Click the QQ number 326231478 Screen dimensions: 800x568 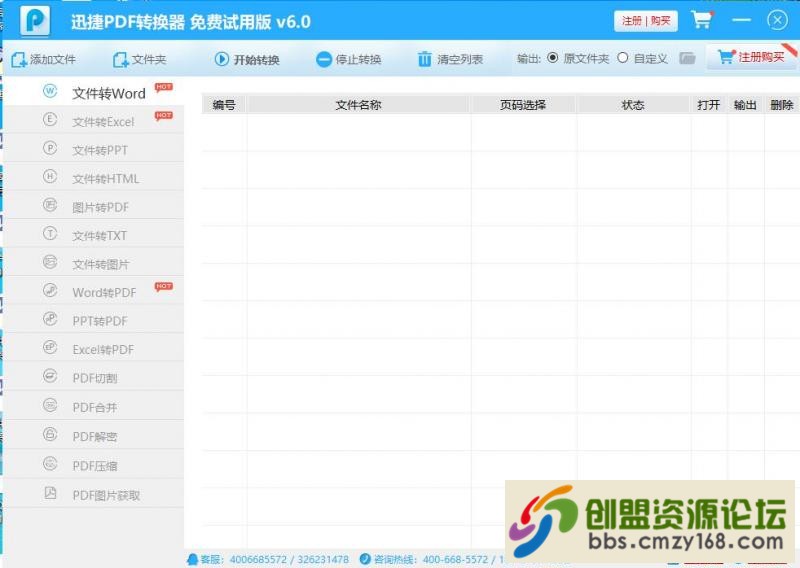coord(323,560)
